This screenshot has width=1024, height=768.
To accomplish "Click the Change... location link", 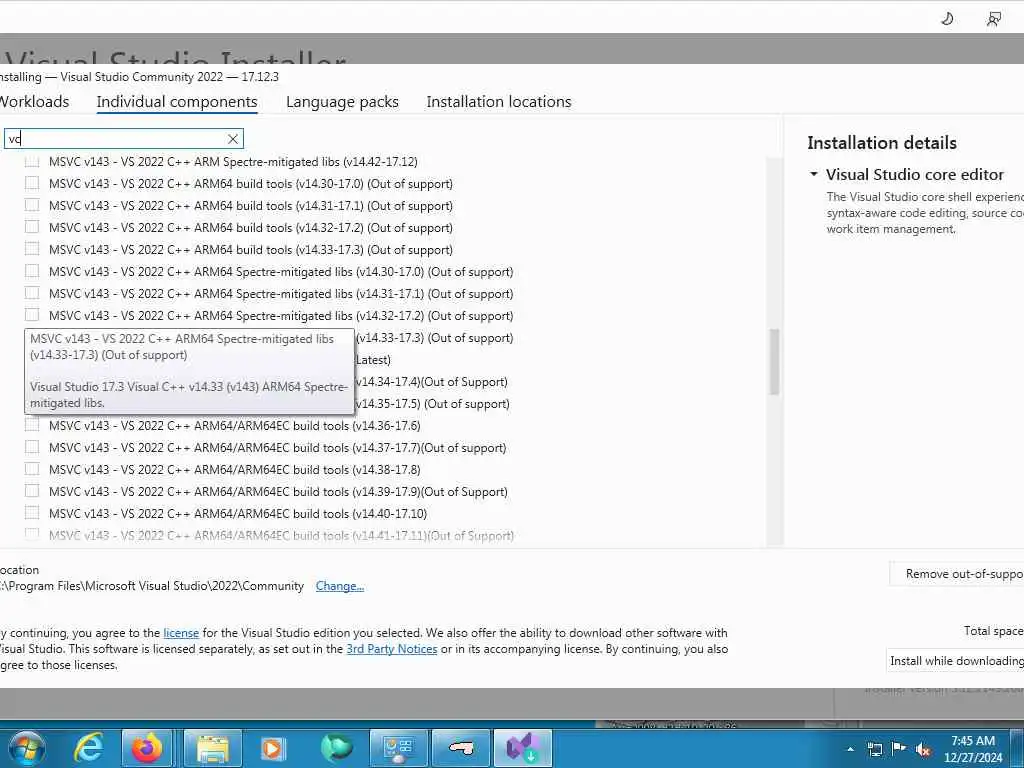I will pos(340,586).
